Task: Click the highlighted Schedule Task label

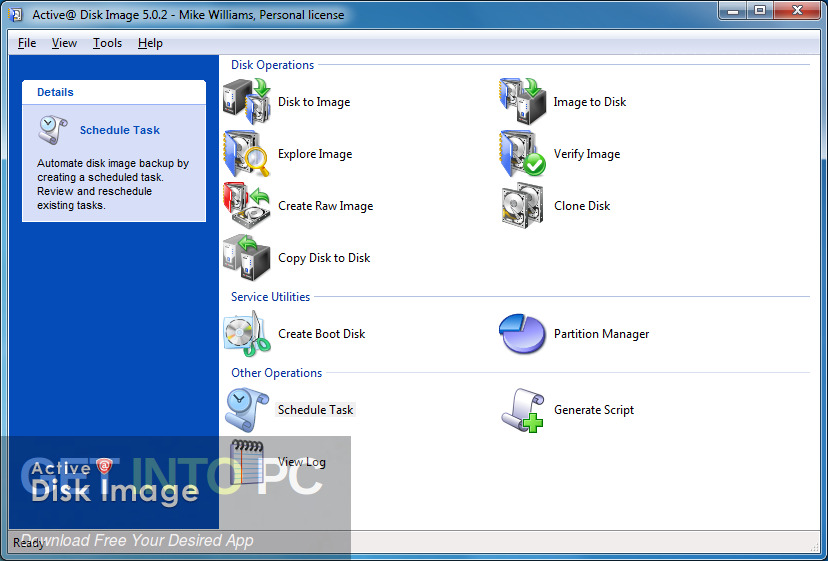Action: tap(316, 410)
